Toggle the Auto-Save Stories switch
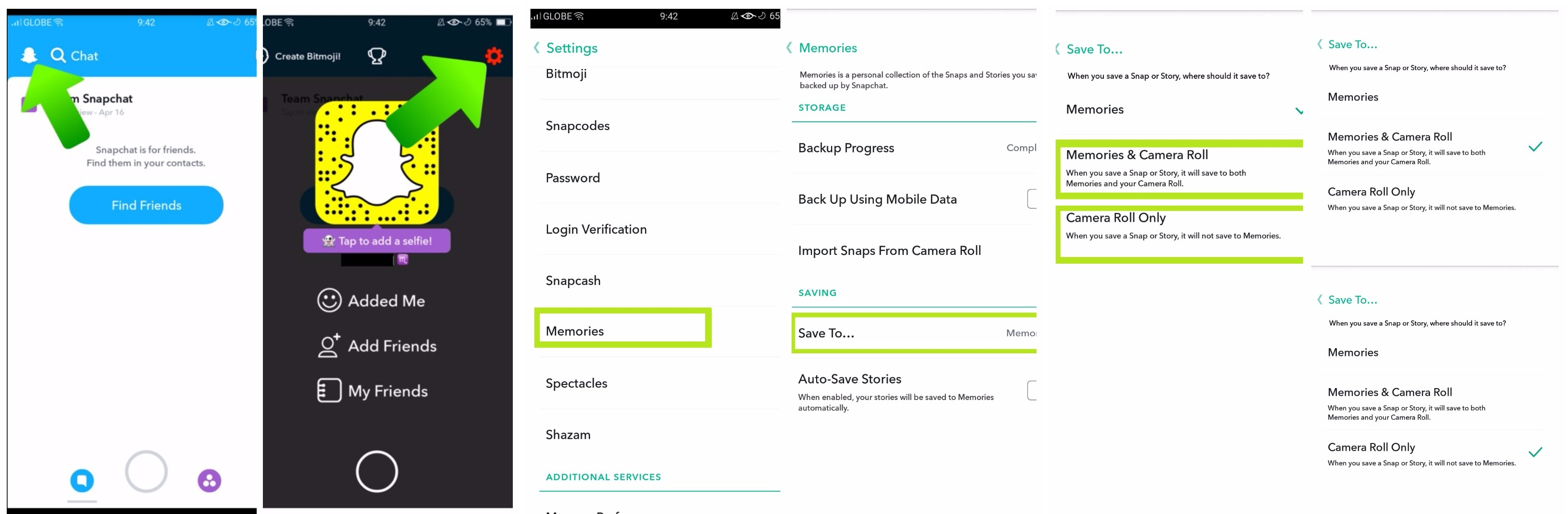 [x=1032, y=390]
